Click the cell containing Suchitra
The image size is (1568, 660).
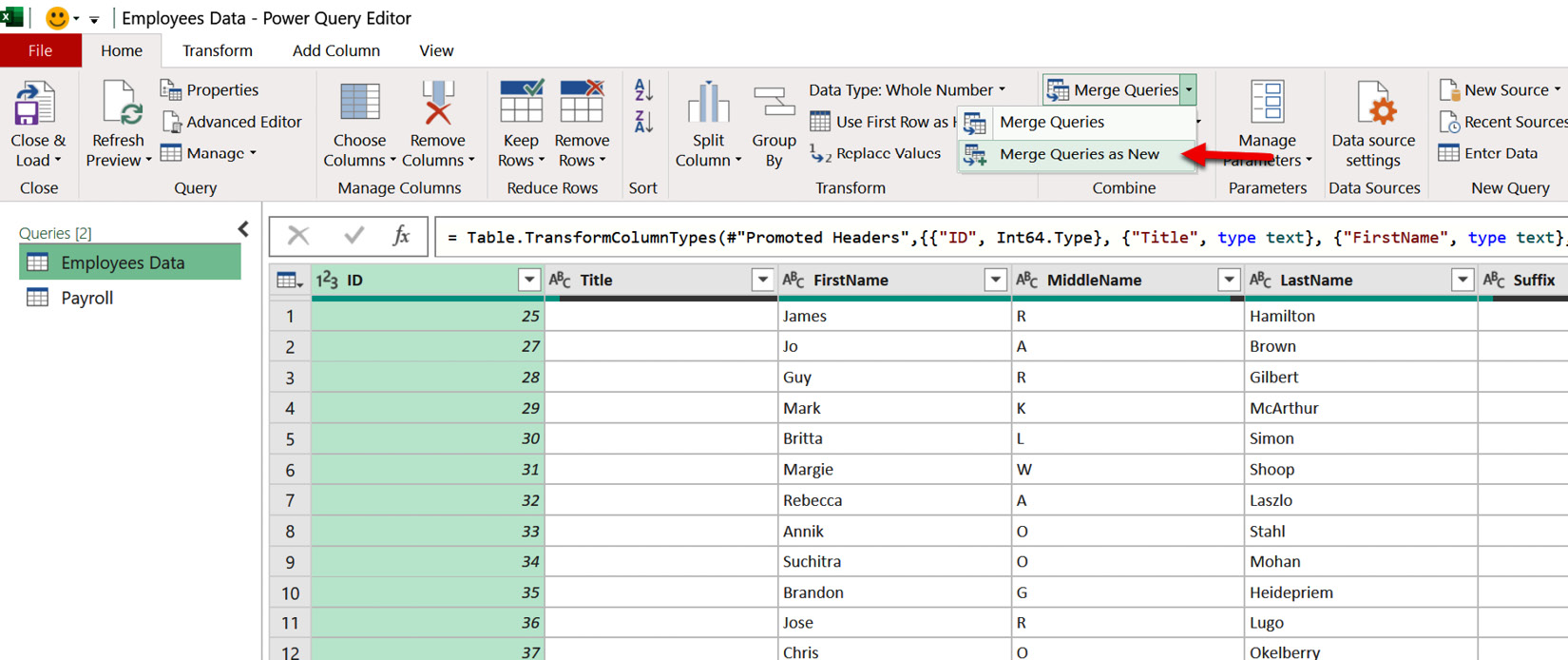click(x=894, y=561)
